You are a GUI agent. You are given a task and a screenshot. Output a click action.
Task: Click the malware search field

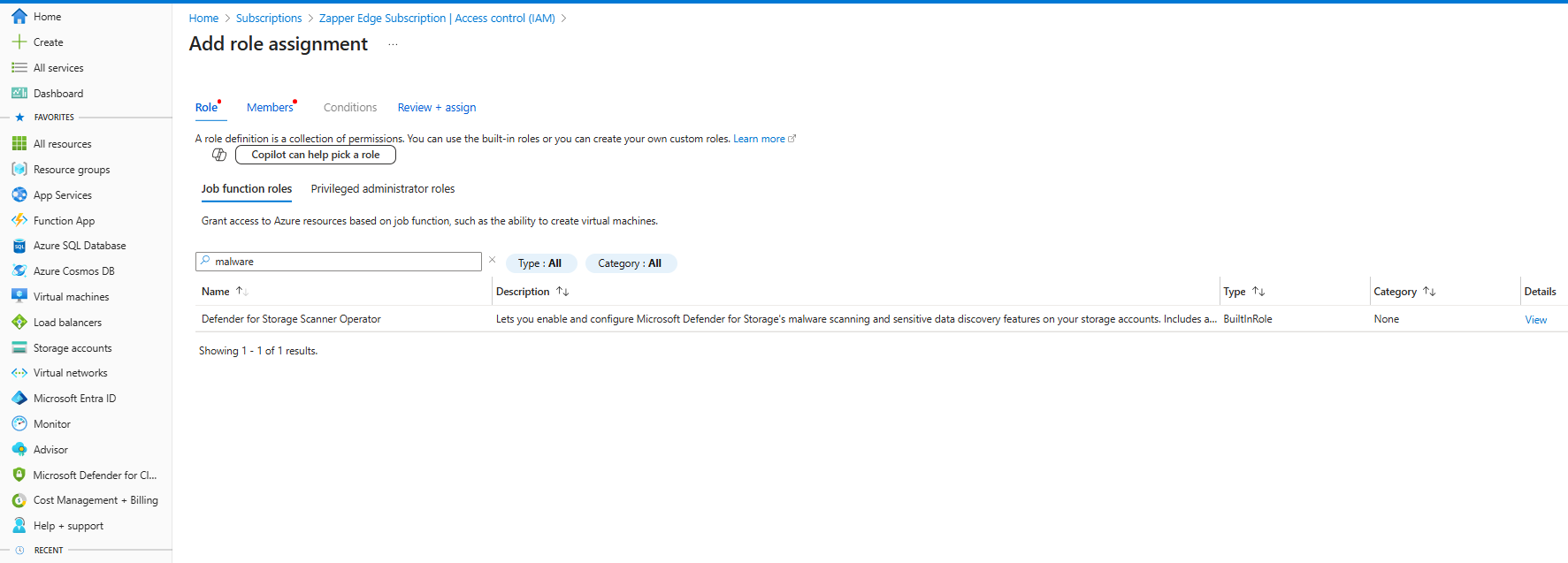[339, 262]
